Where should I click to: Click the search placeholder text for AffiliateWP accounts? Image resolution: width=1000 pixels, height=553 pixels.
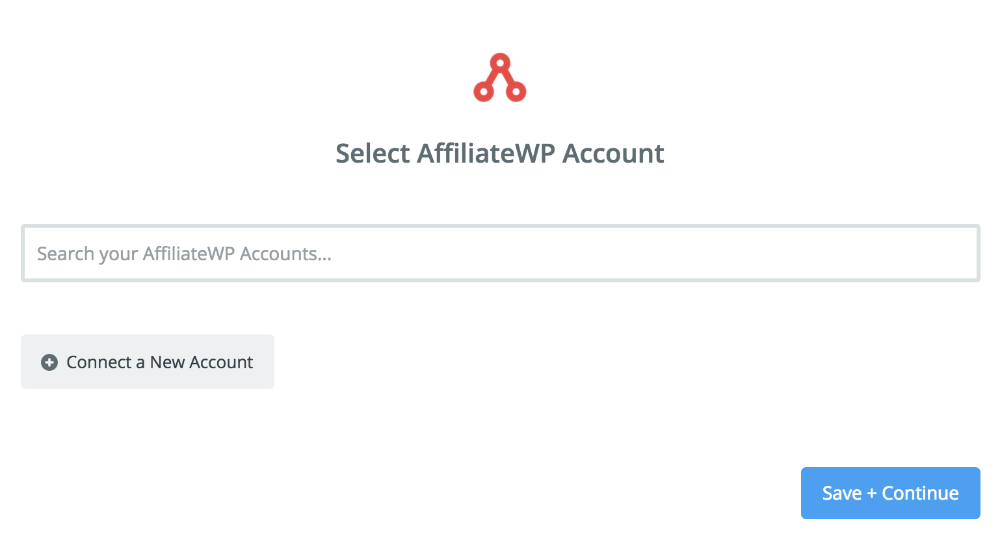(184, 254)
